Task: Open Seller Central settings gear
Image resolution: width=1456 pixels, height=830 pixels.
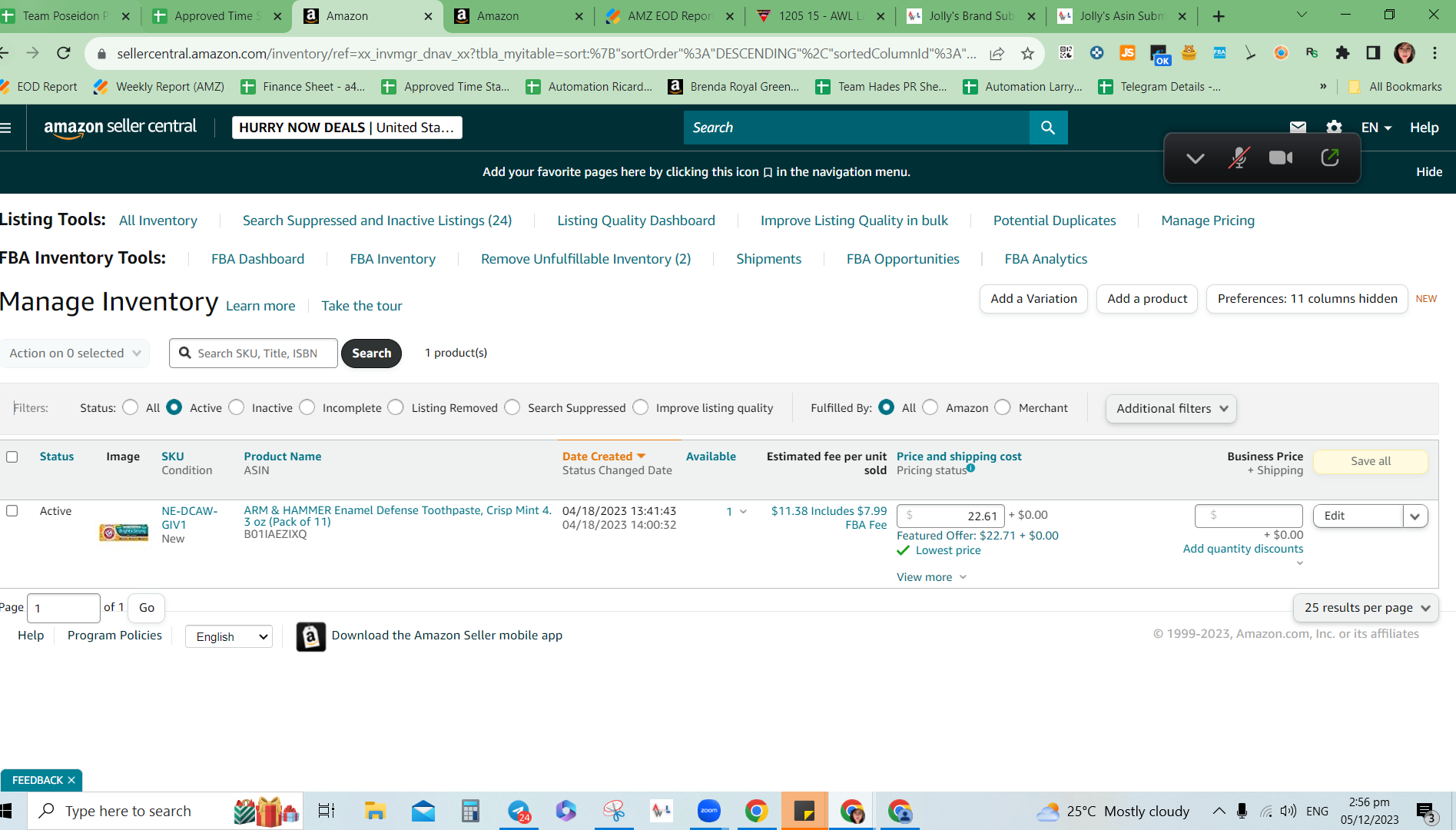Action: coord(1335,128)
